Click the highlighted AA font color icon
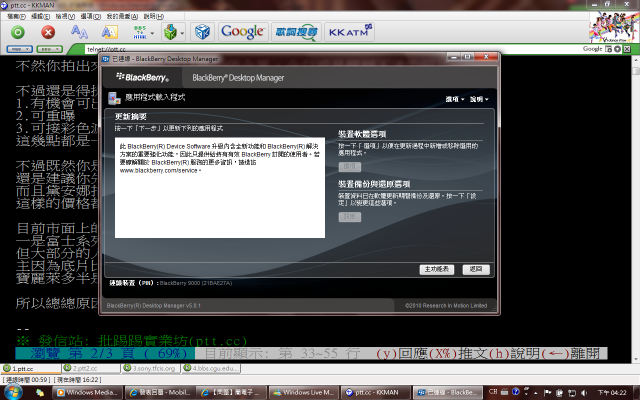Viewport: 640px width, 400px height. coord(109,32)
